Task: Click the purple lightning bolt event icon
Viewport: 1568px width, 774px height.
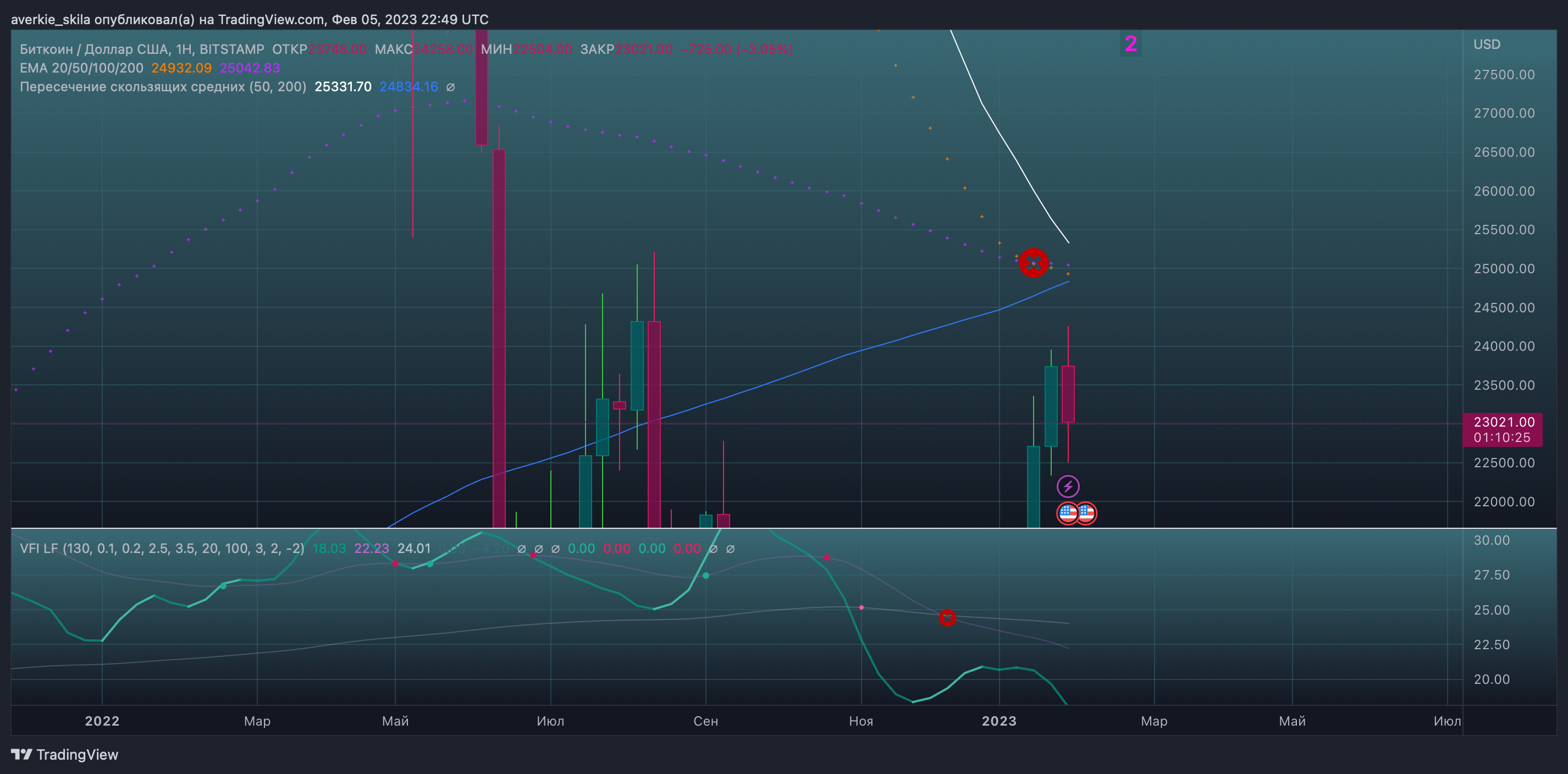Action: (1068, 486)
